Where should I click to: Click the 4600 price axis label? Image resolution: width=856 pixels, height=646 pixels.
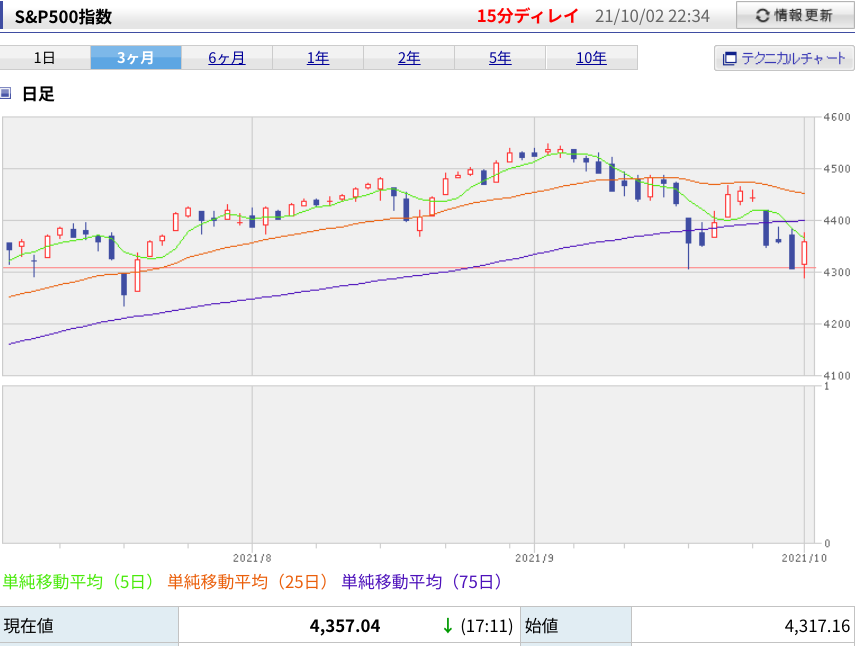(x=837, y=117)
